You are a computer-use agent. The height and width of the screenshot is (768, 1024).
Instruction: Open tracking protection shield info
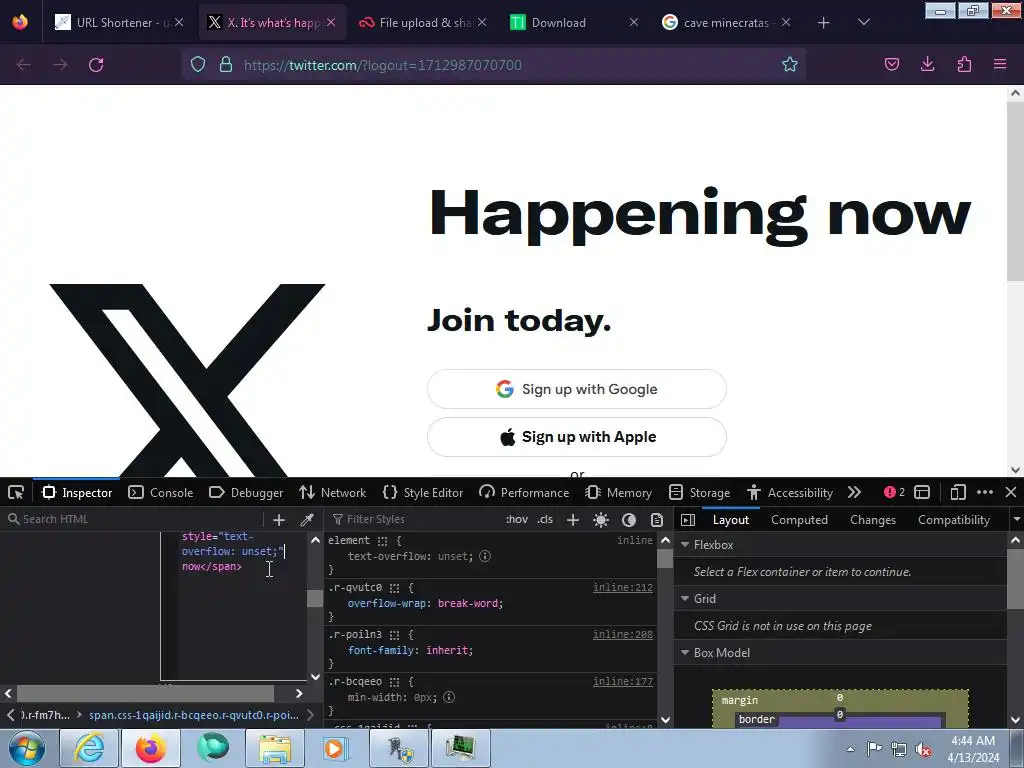(198, 65)
